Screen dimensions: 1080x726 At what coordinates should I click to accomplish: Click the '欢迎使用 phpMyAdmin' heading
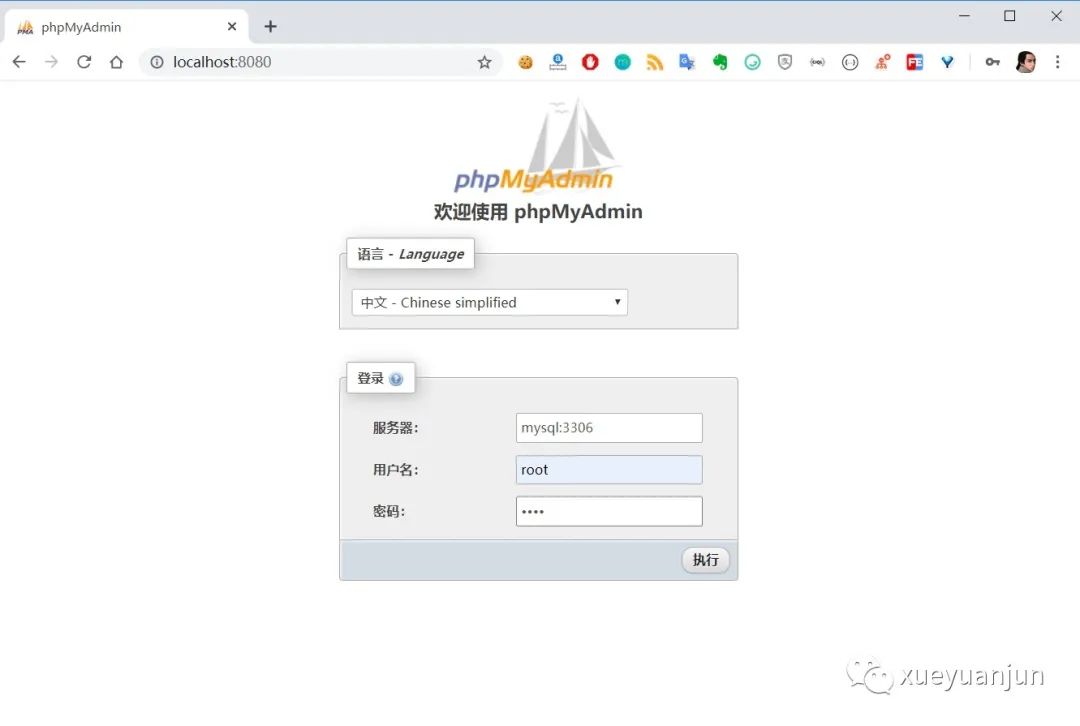coord(538,211)
